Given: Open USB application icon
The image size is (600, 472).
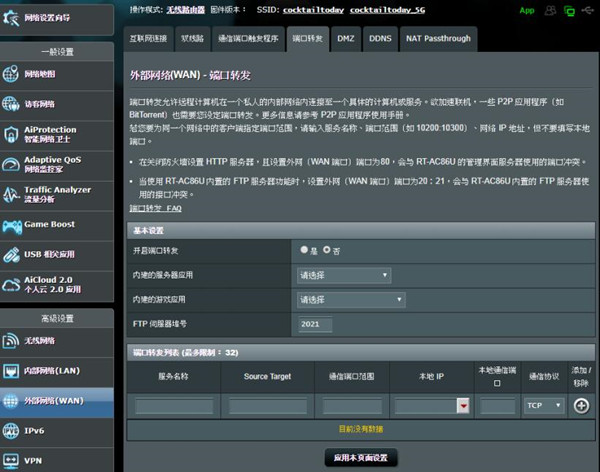Looking at the screenshot, I should pos(11,255).
